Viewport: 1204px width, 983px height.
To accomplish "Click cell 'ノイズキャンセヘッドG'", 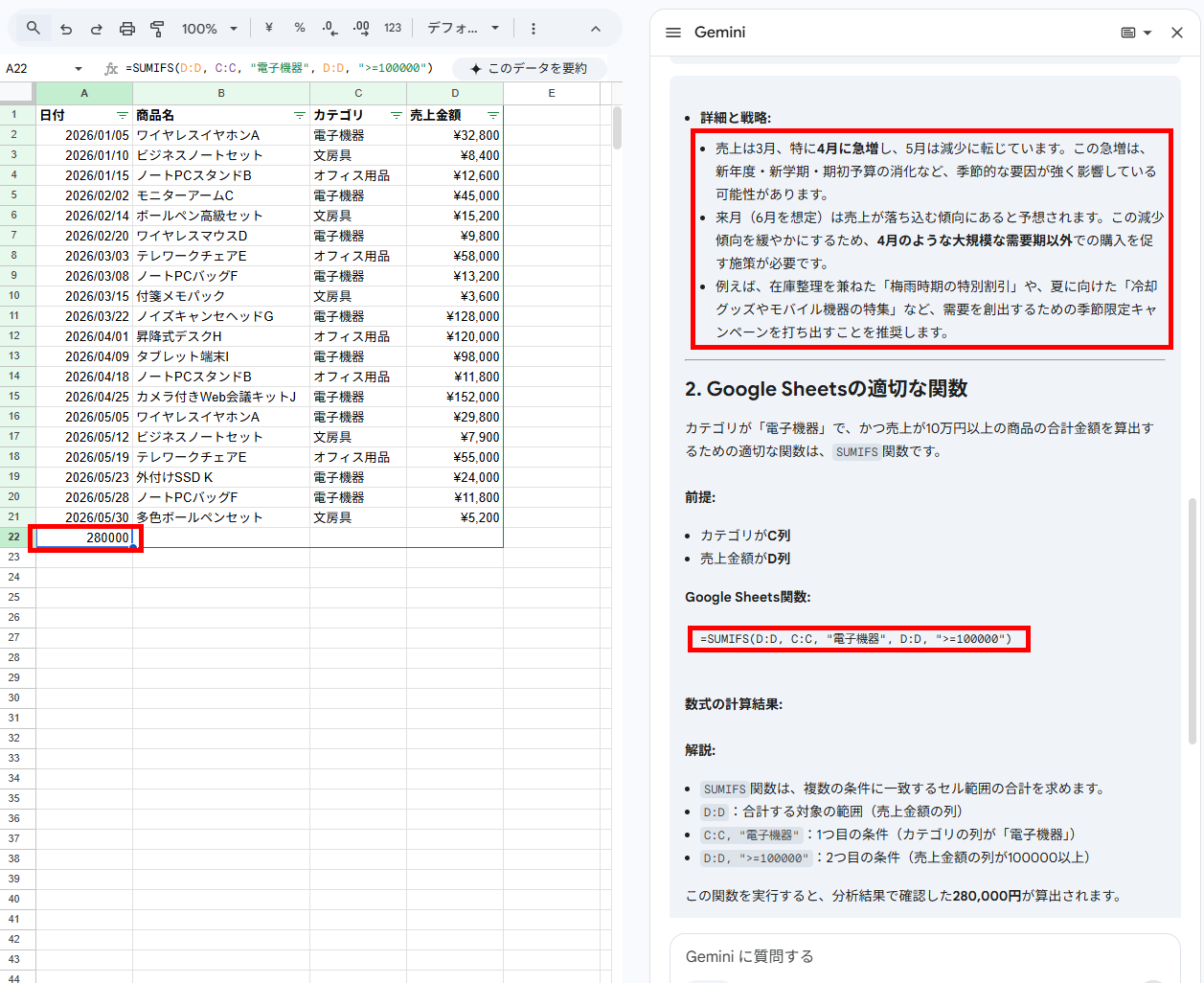I will point(221,316).
